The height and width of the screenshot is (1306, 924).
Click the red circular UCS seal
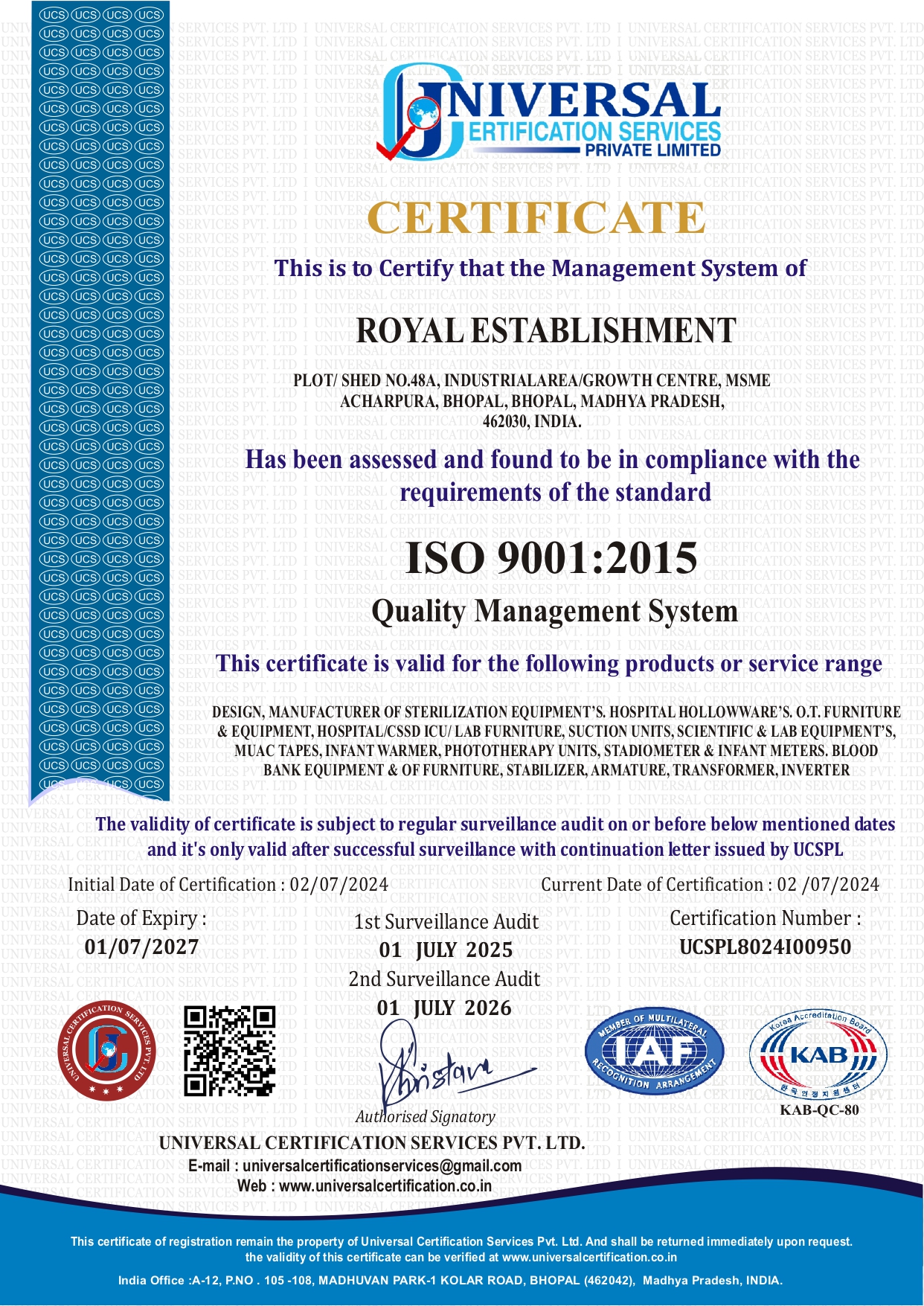click(x=107, y=1050)
